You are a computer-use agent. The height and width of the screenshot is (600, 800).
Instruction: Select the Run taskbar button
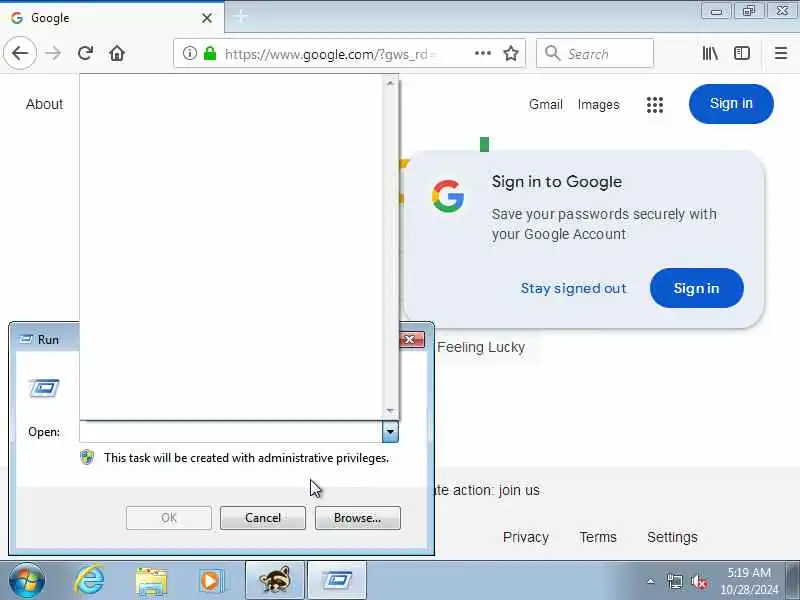(x=337, y=581)
